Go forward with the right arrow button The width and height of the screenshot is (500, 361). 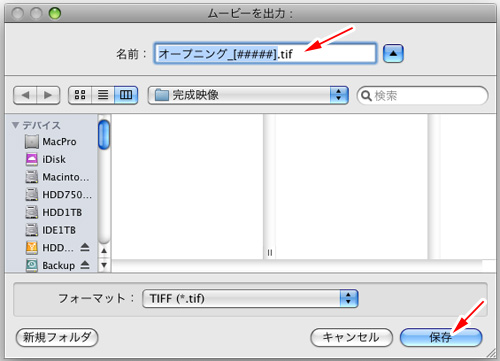click(48, 95)
